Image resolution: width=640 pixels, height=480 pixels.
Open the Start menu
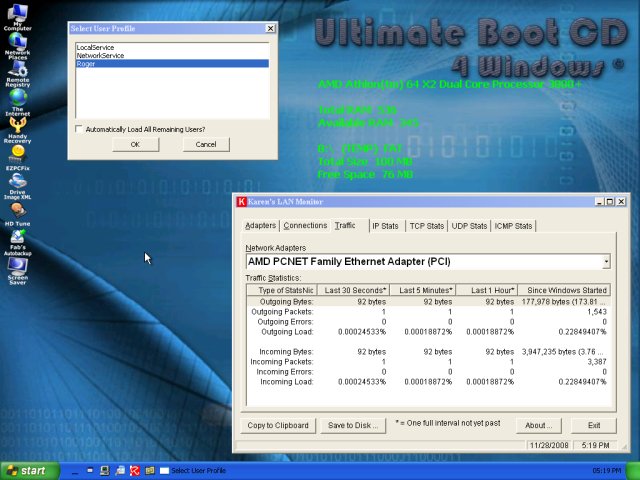pyautogui.click(x=29, y=471)
